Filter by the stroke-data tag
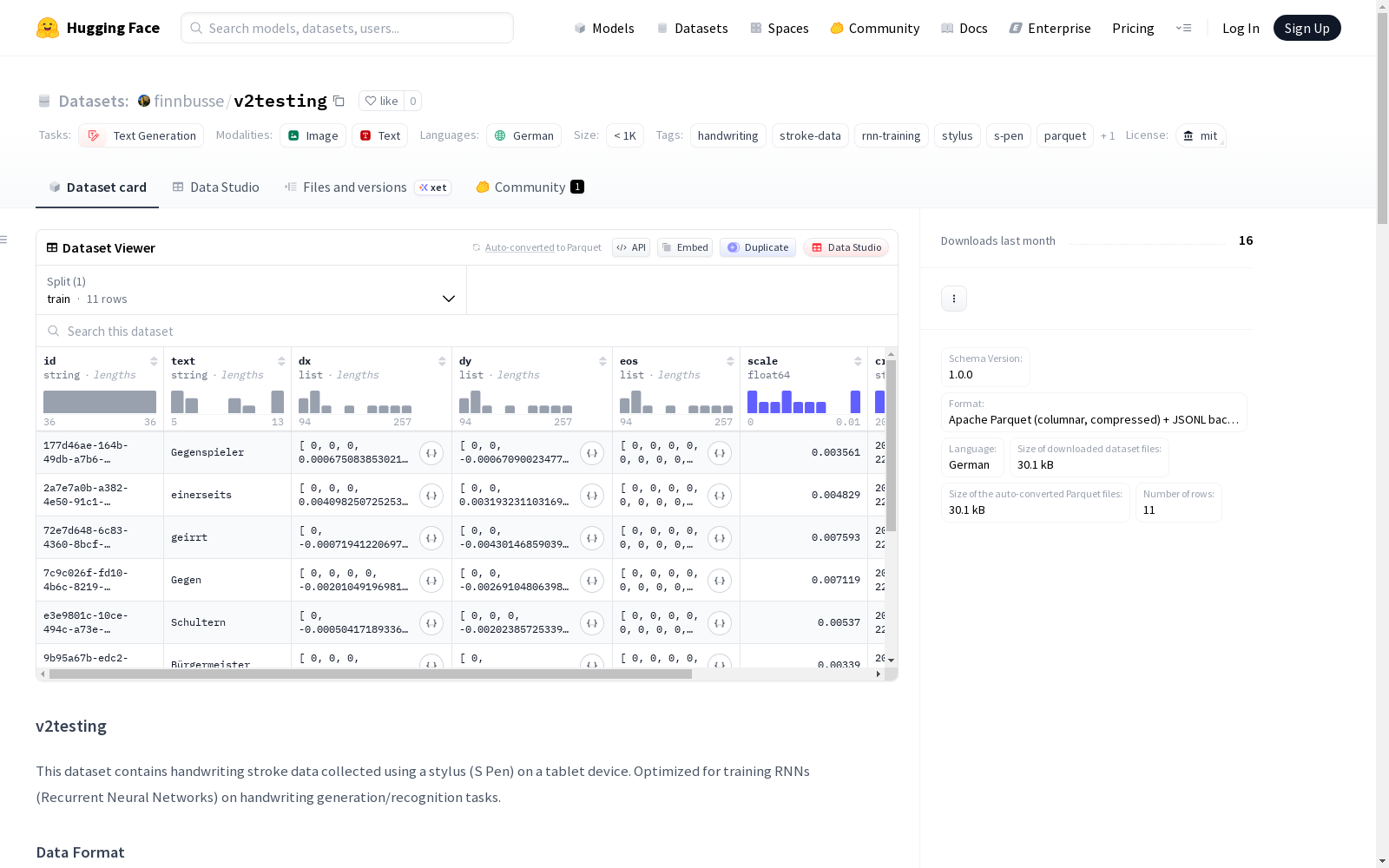The width and height of the screenshot is (1389, 868). coord(810,135)
